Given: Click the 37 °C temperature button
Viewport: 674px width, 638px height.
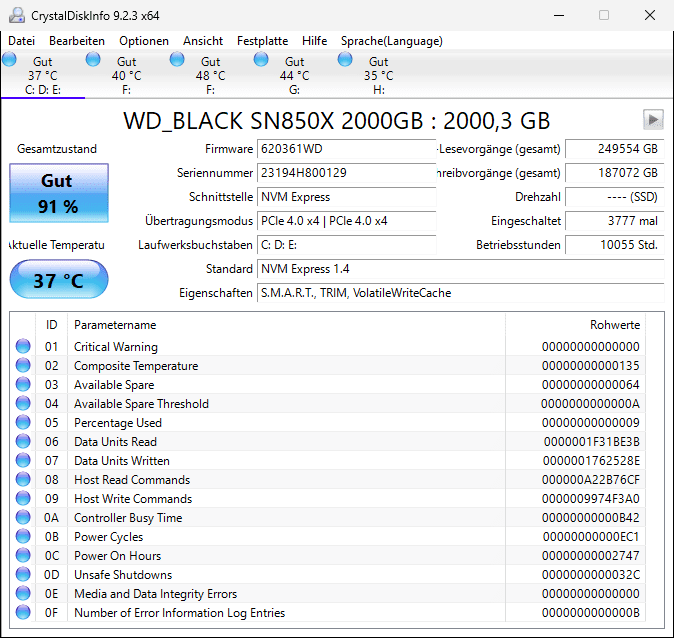Looking at the screenshot, I should 59,279.
